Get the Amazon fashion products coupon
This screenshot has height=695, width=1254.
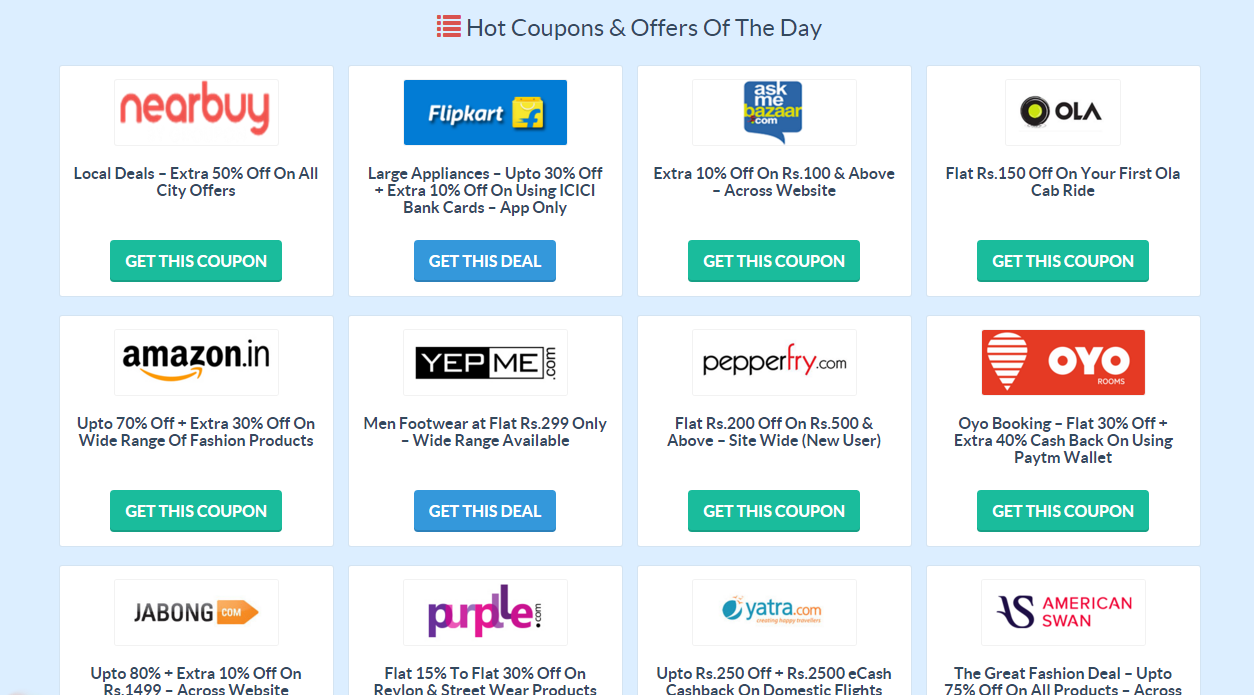point(196,511)
